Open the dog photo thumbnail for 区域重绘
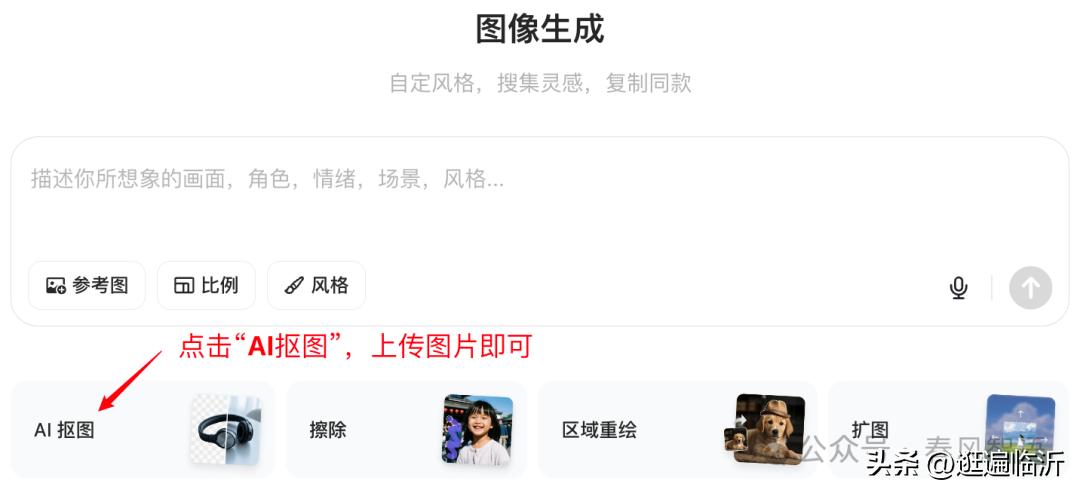The width and height of the screenshot is (1080, 493). (769, 428)
